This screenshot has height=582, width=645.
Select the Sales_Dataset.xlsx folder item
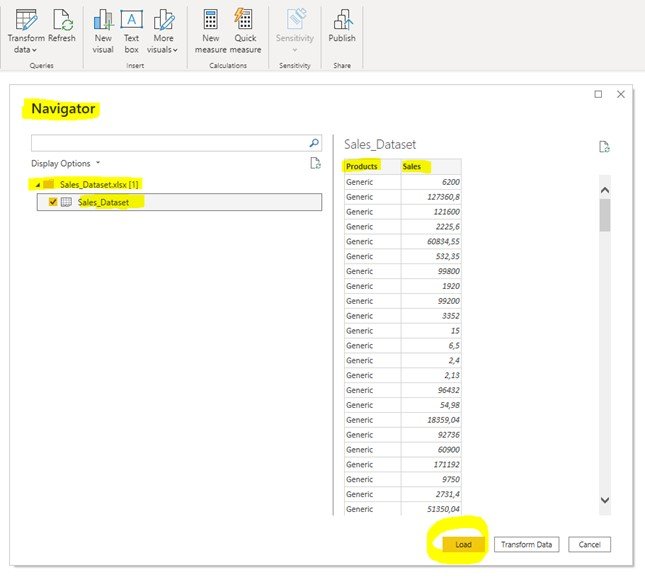coord(99,185)
